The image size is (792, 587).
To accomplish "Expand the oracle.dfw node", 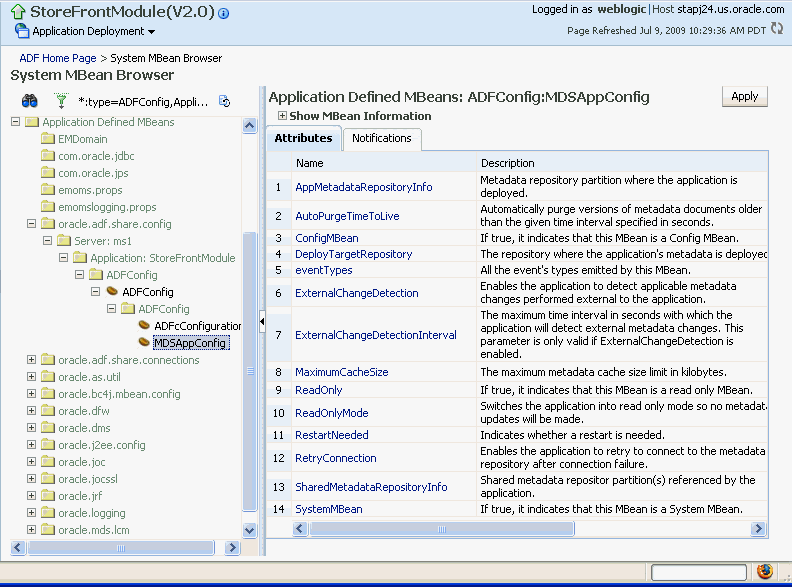I will tap(31, 410).
